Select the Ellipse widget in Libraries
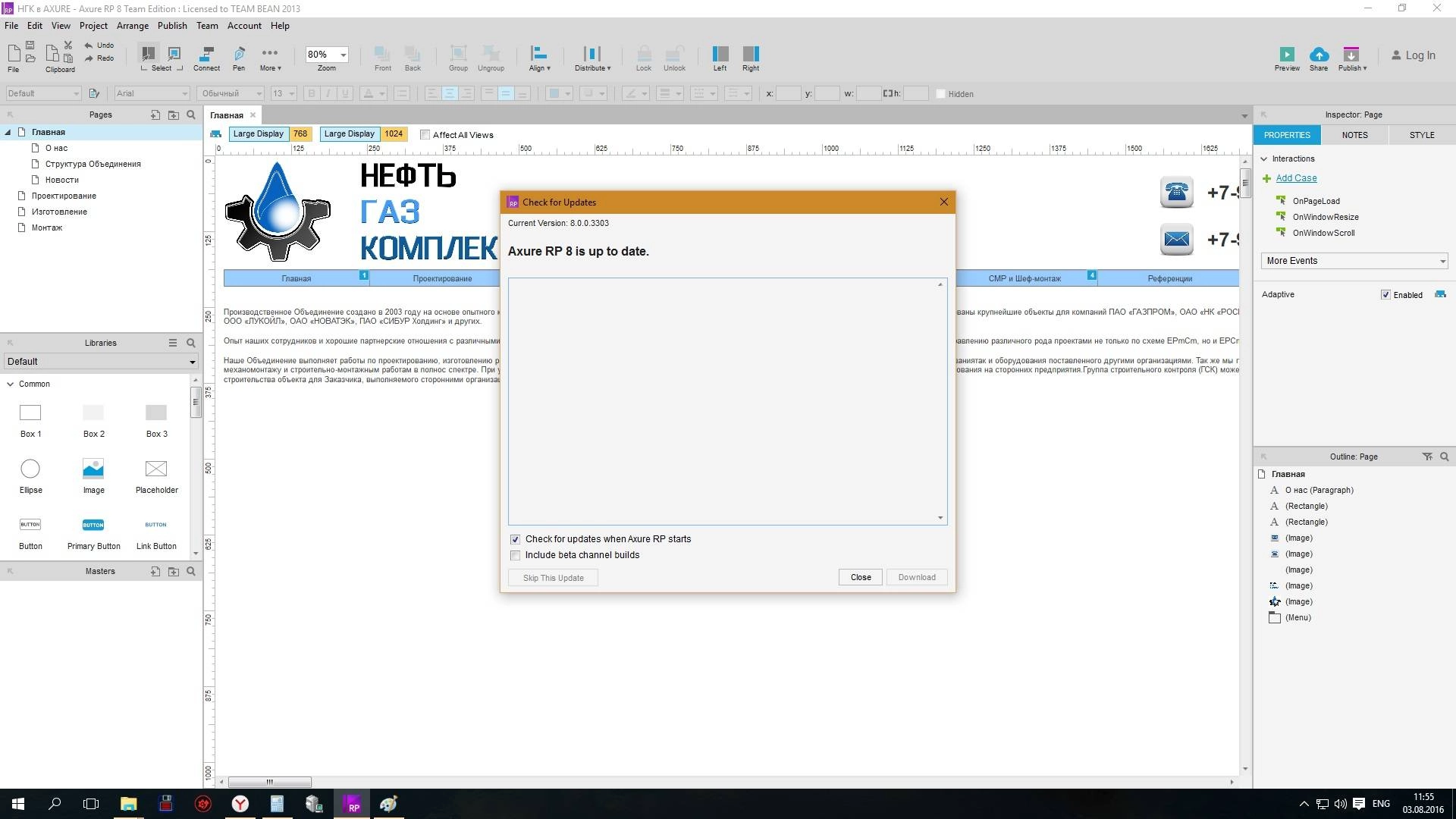Viewport: 1456px width, 819px height. coord(30,476)
